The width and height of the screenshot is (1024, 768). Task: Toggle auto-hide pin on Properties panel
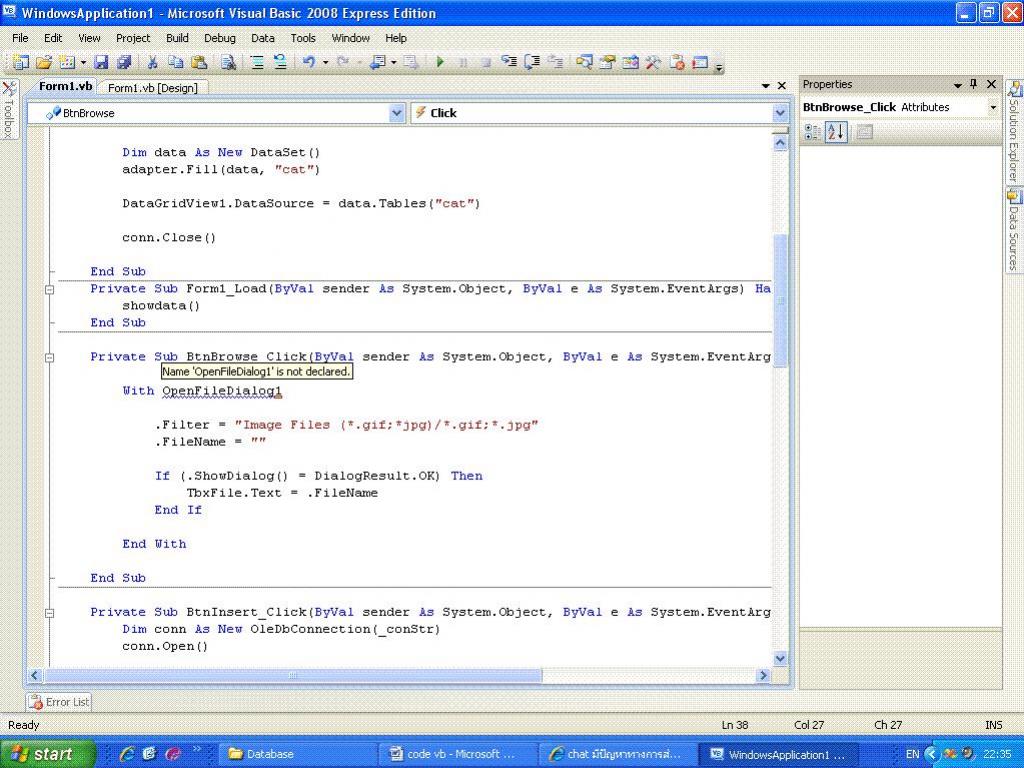pyautogui.click(x=973, y=85)
